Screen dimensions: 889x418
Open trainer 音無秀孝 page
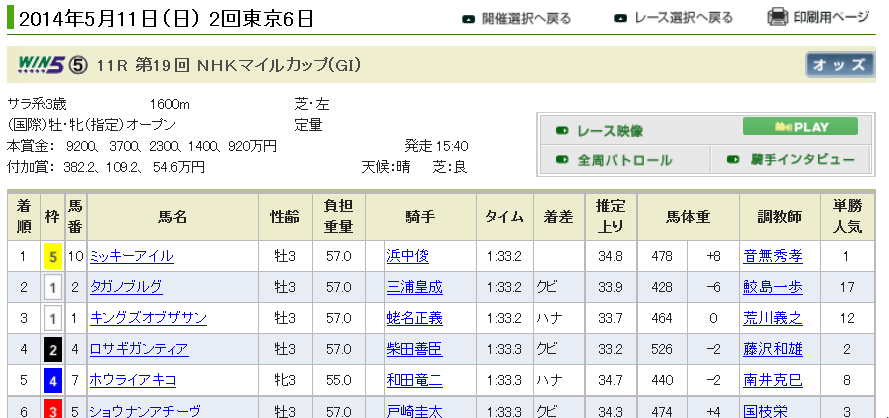[x=773, y=256]
